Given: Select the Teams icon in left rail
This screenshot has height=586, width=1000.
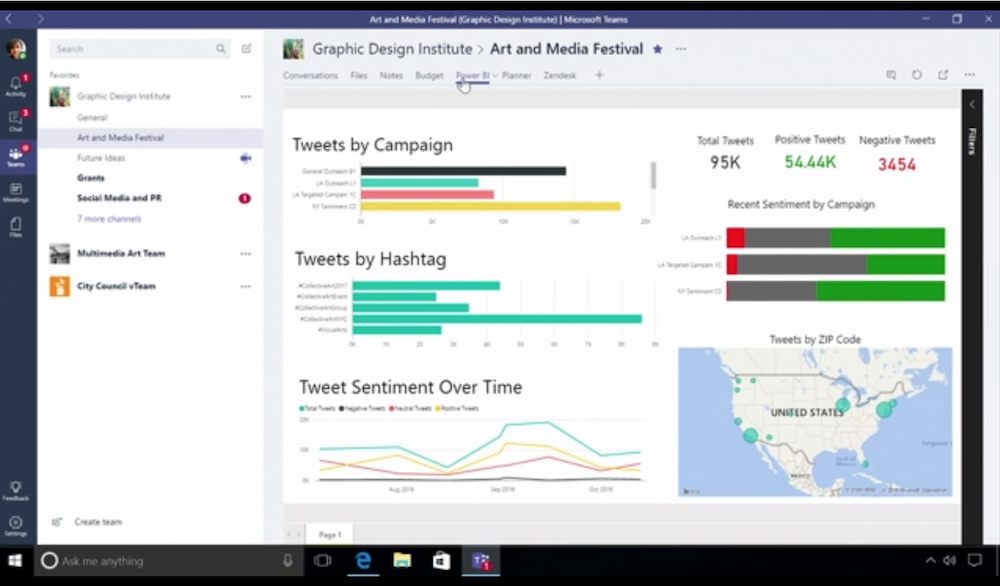Looking at the screenshot, I should 16,156.
